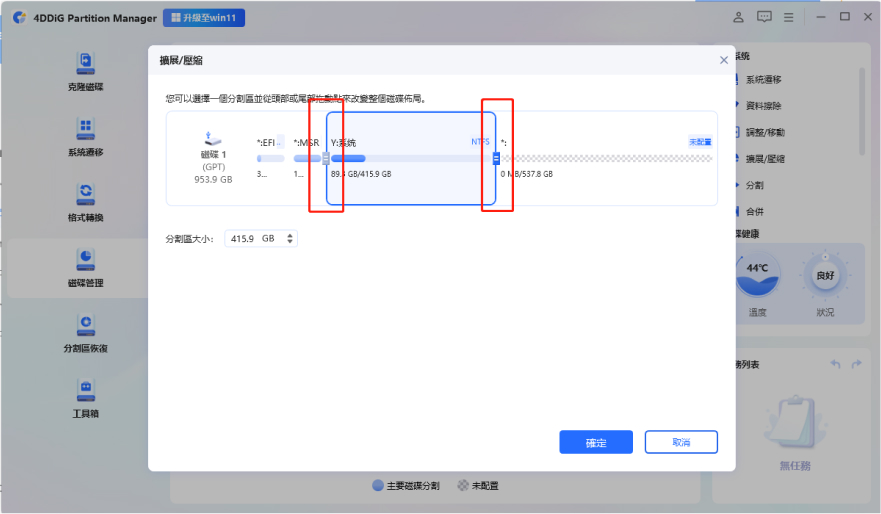Maximize the application window
881x514 pixels.
[844, 17]
